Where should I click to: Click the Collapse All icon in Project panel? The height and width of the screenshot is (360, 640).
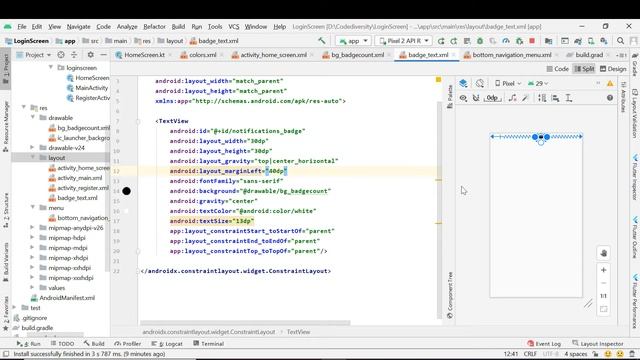74,55
